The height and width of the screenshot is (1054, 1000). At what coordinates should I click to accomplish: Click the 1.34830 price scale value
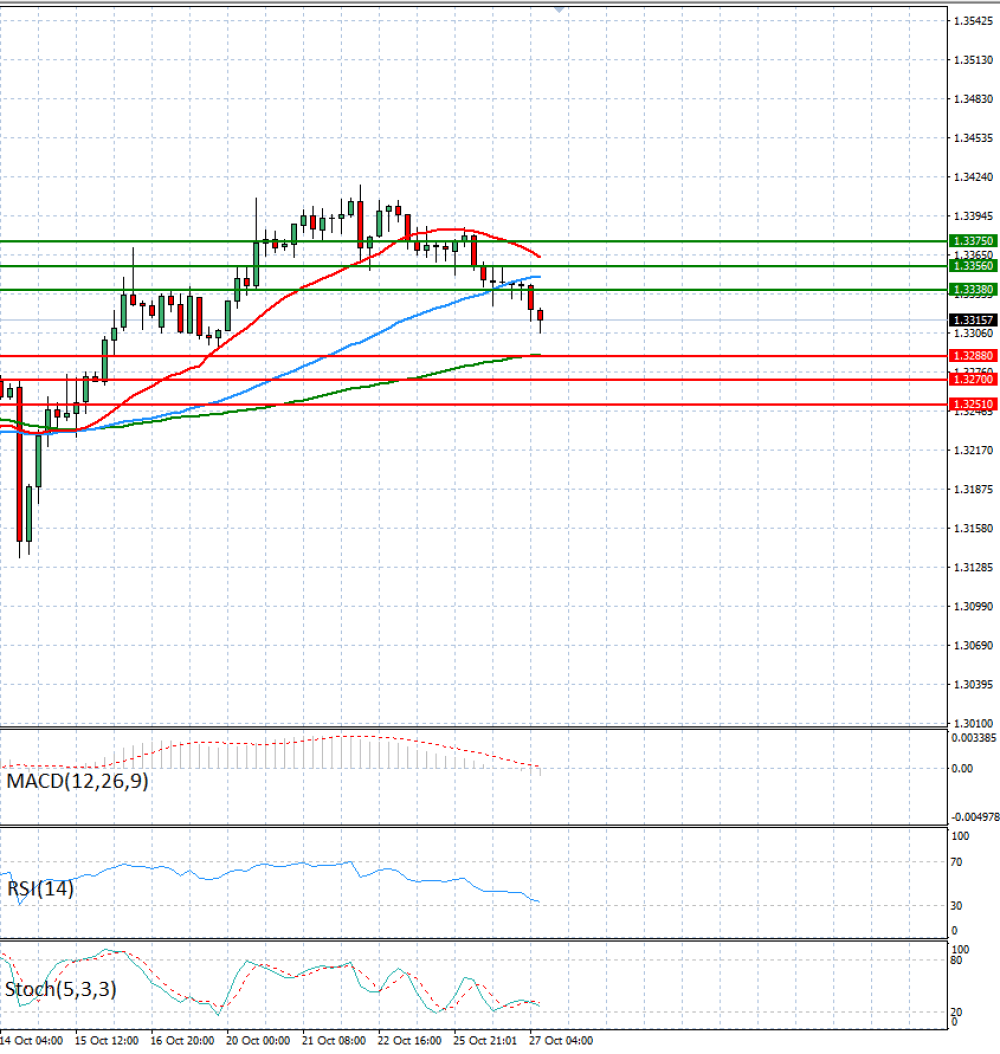[973, 99]
